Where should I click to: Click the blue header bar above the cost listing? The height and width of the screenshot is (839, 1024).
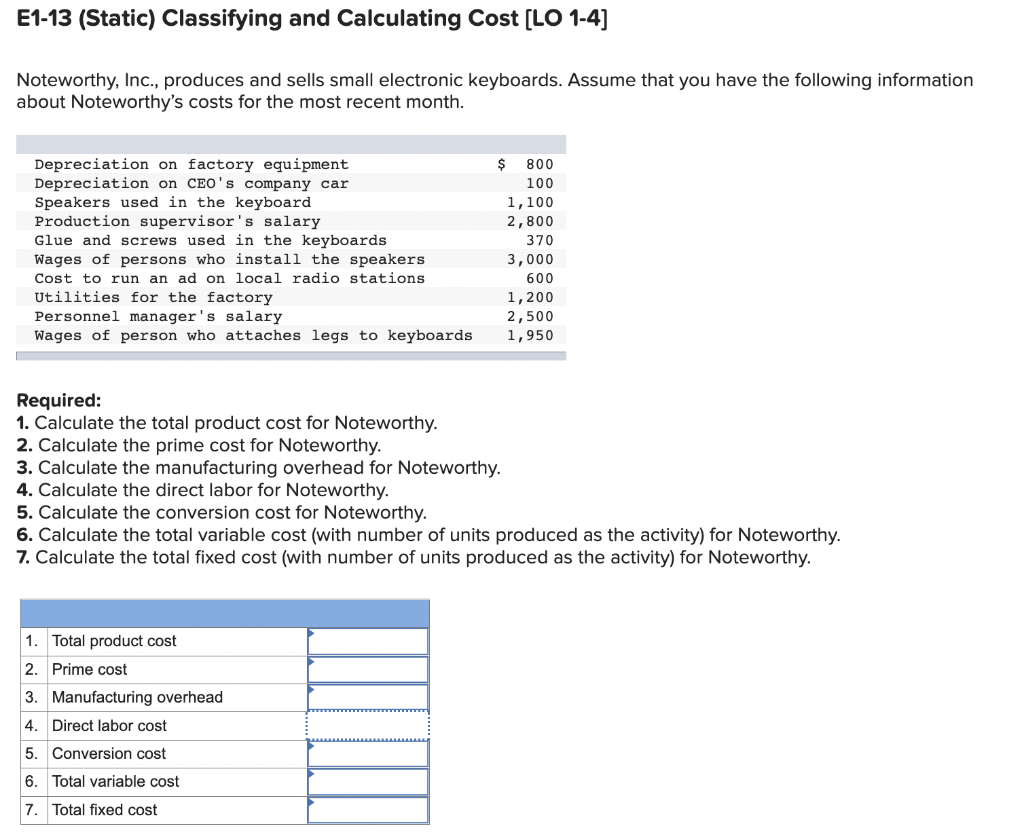pos(290,143)
